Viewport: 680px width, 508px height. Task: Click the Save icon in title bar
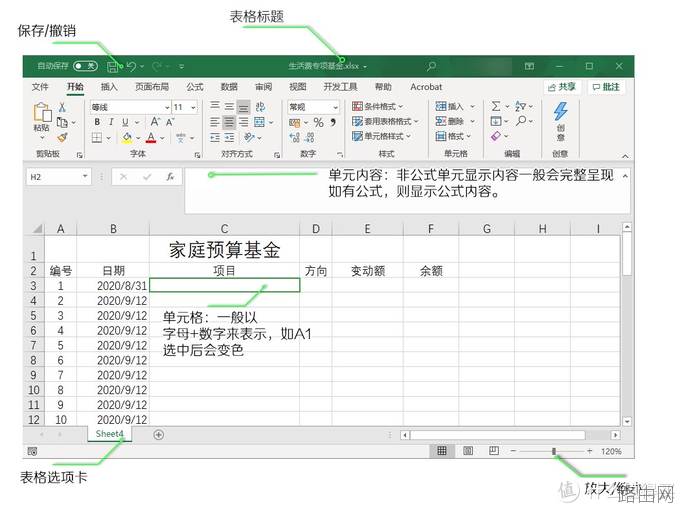point(112,66)
